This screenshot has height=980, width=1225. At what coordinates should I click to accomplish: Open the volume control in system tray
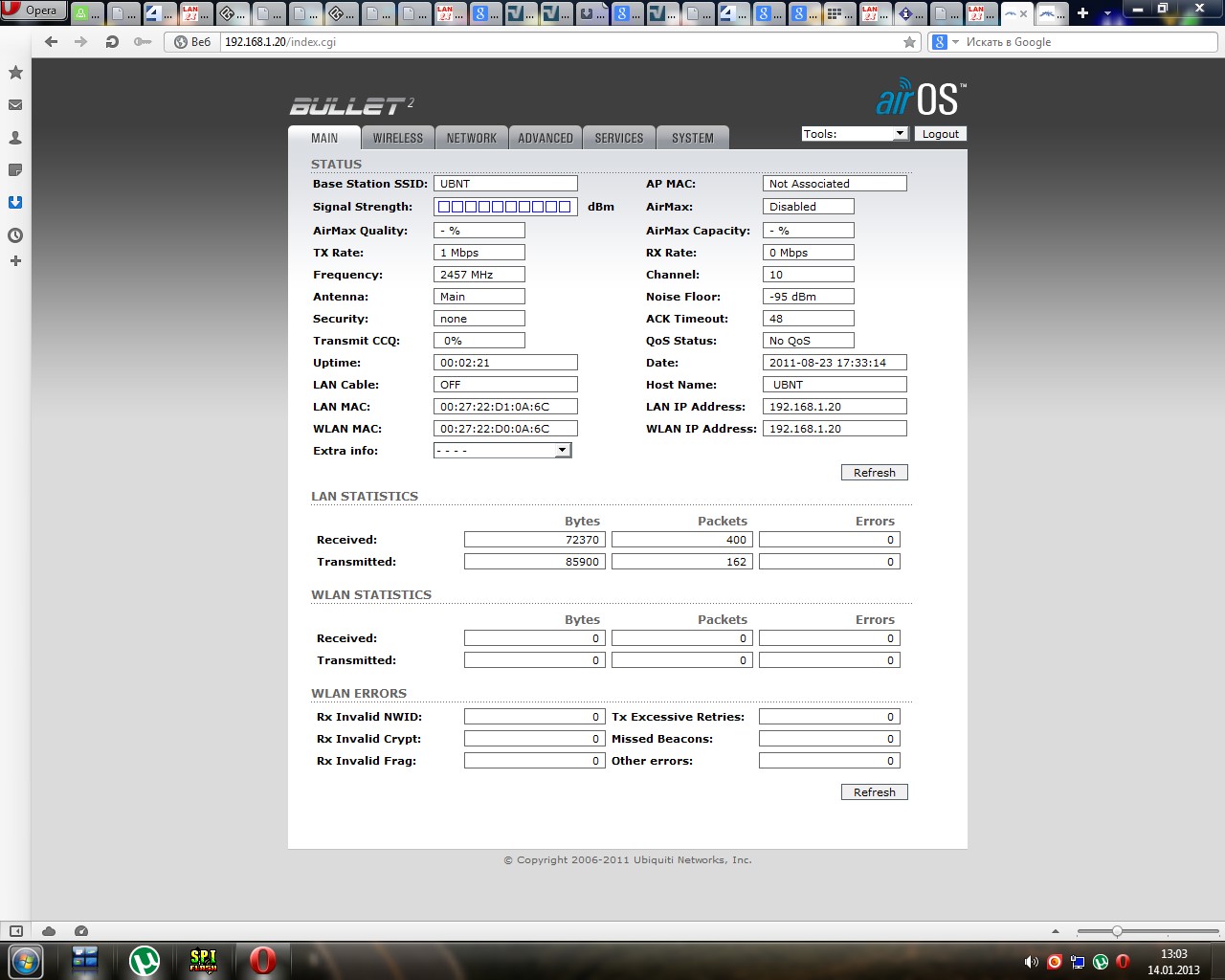[x=1031, y=962]
